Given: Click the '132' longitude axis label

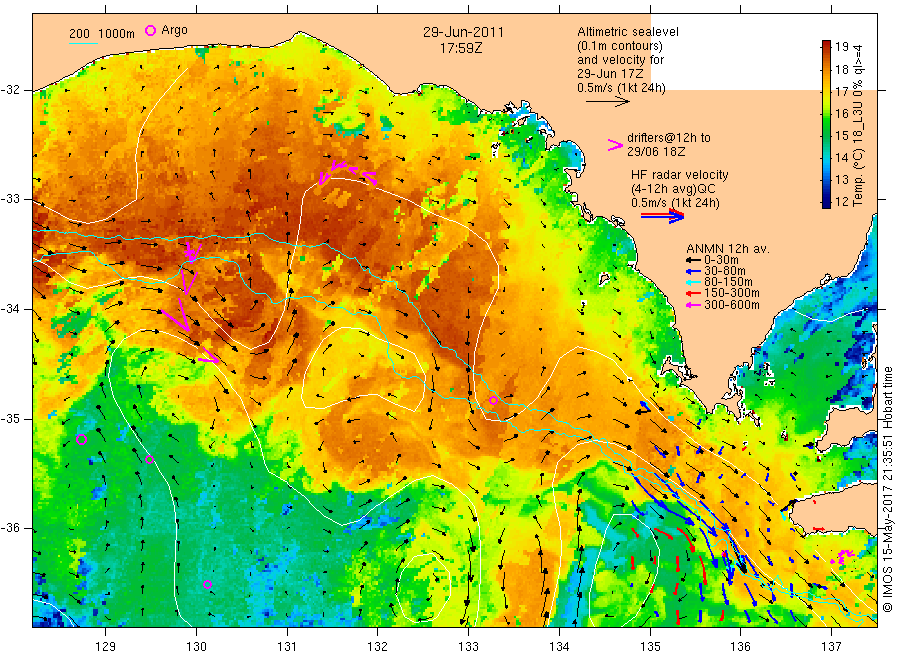Looking at the screenshot, I should (378, 647).
